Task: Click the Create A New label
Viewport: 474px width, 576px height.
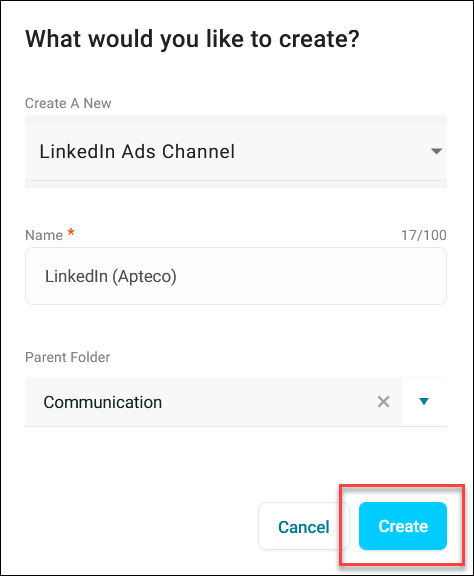Action: coord(68,103)
